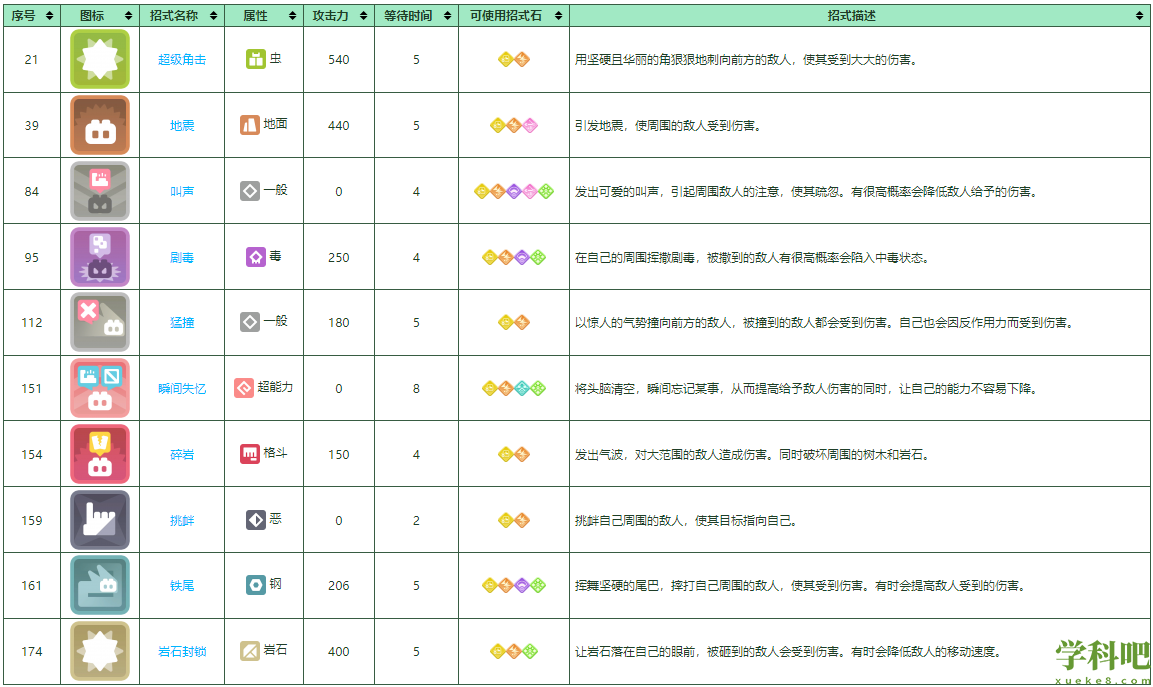Click attack power value 440
This screenshot has height=687, width=1153.
click(x=338, y=126)
